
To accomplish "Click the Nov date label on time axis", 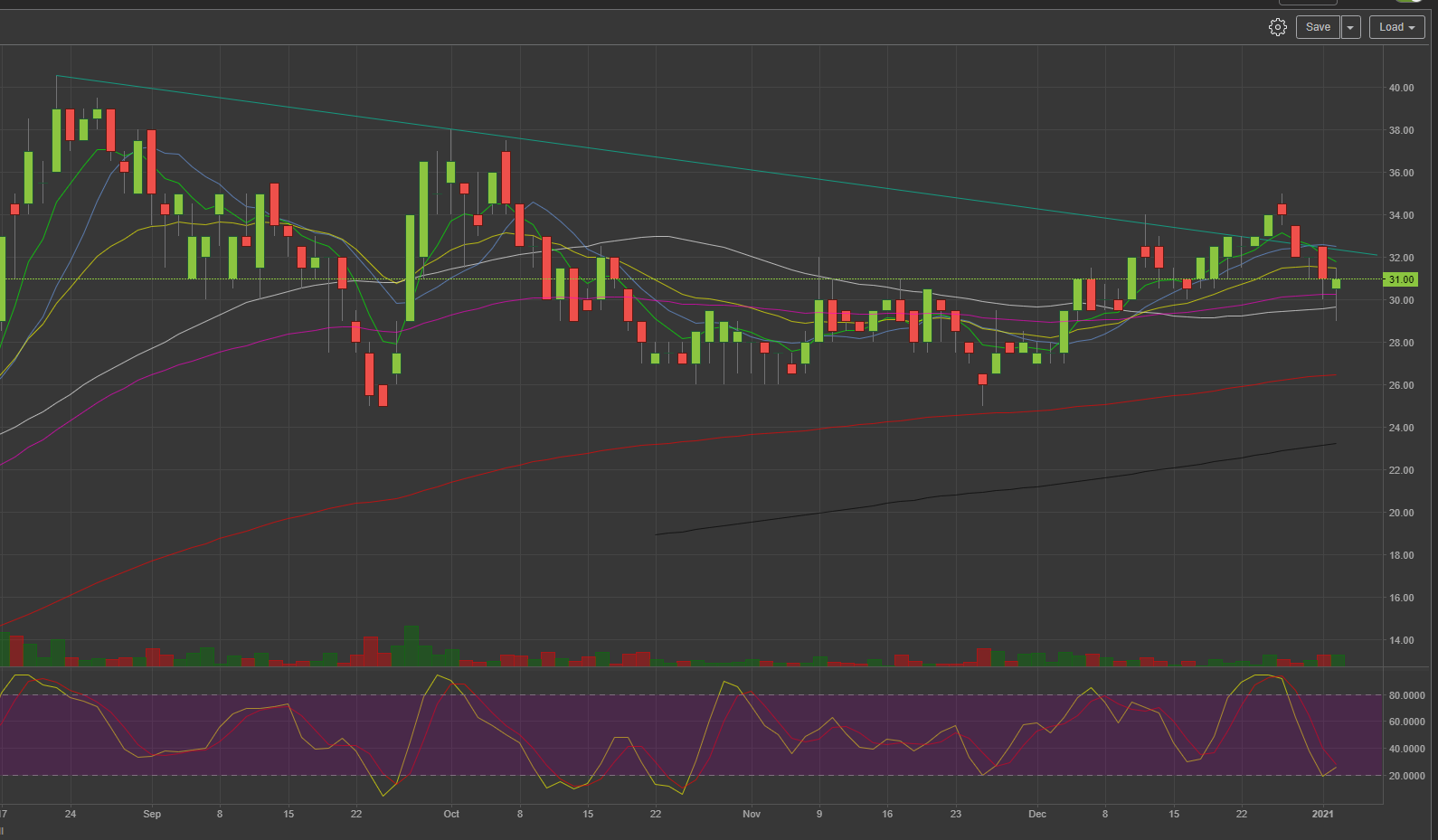I will (x=752, y=814).
